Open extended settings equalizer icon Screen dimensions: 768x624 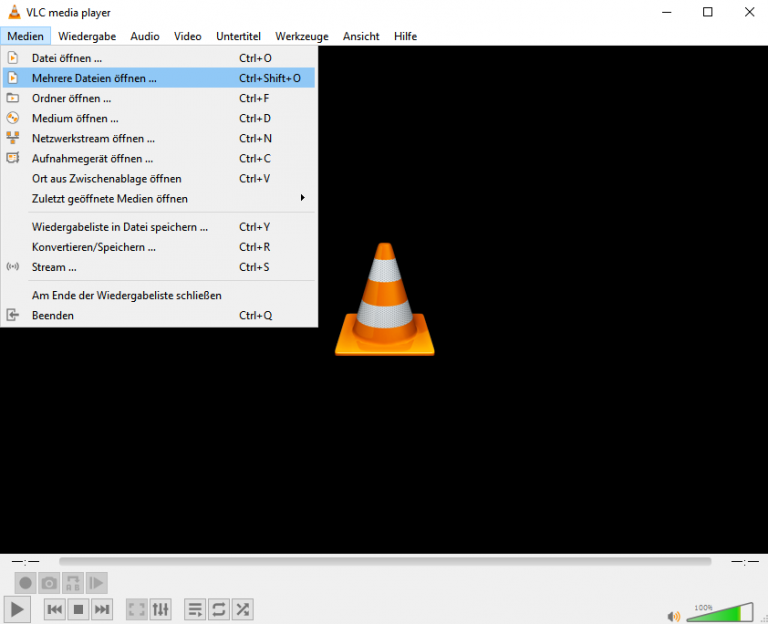pos(161,609)
